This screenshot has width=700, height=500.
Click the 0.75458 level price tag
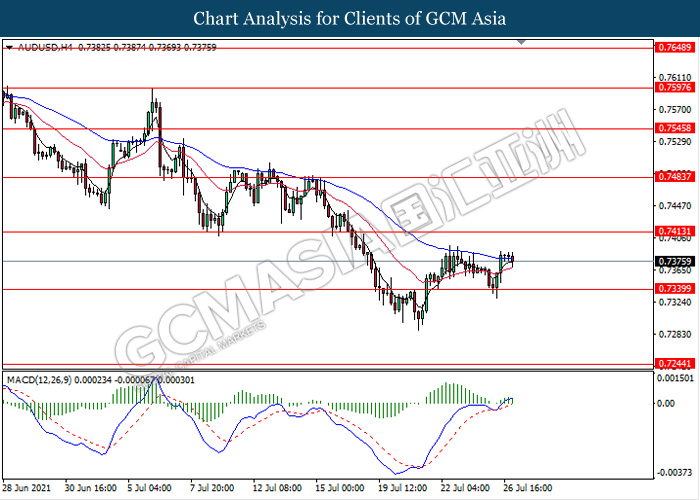coord(675,128)
